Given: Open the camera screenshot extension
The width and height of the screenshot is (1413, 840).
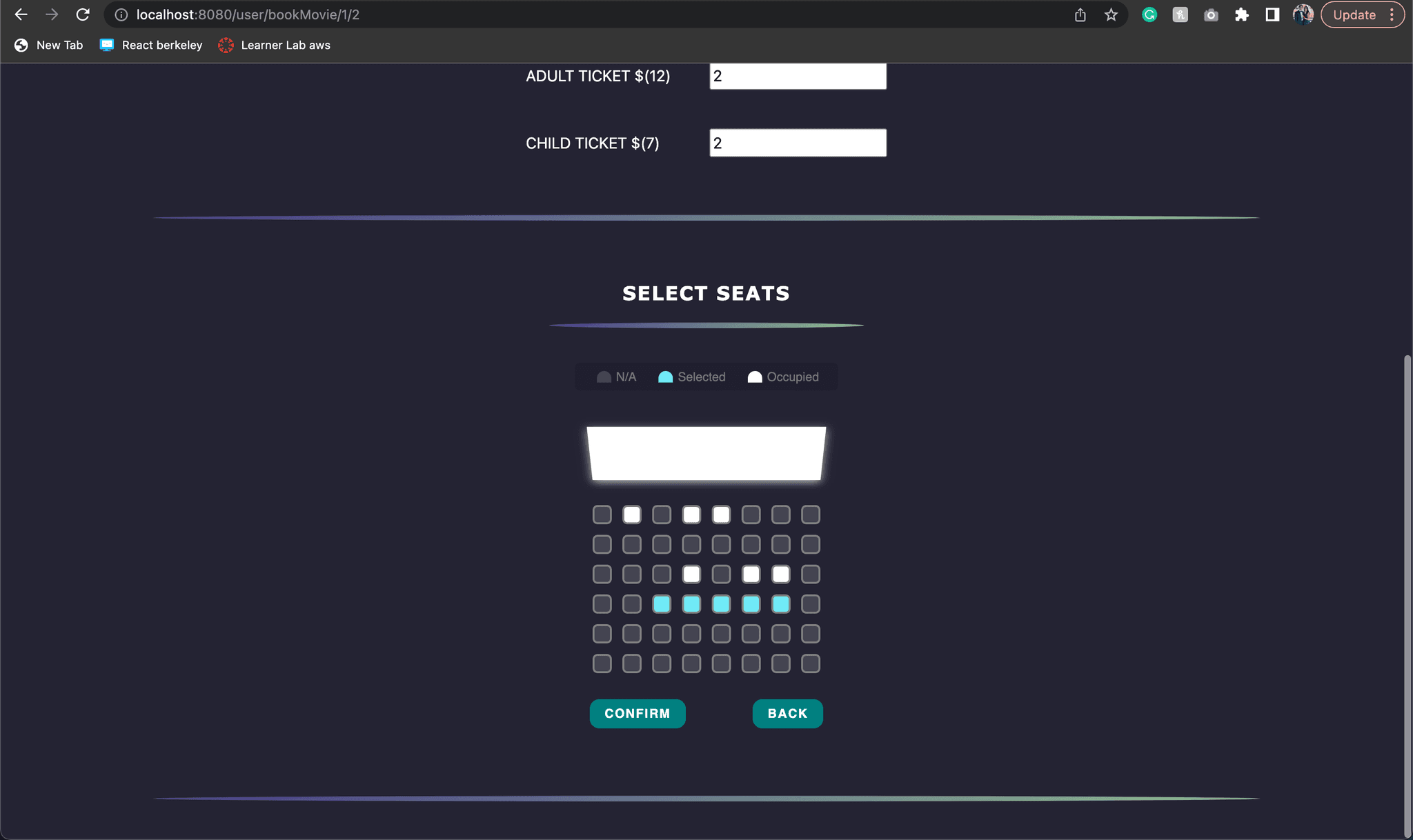Looking at the screenshot, I should click(x=1211, y=14).
